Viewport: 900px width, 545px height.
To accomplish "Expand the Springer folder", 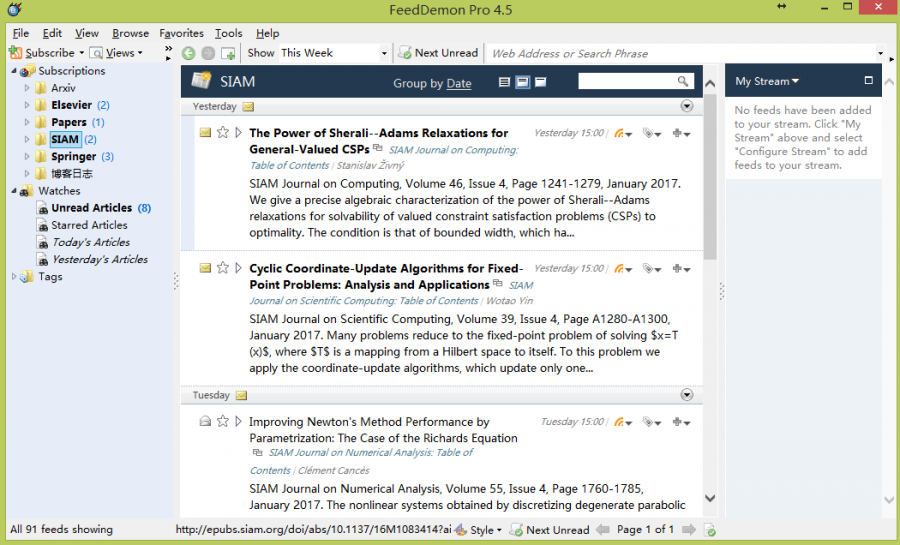I will point(26,157).
